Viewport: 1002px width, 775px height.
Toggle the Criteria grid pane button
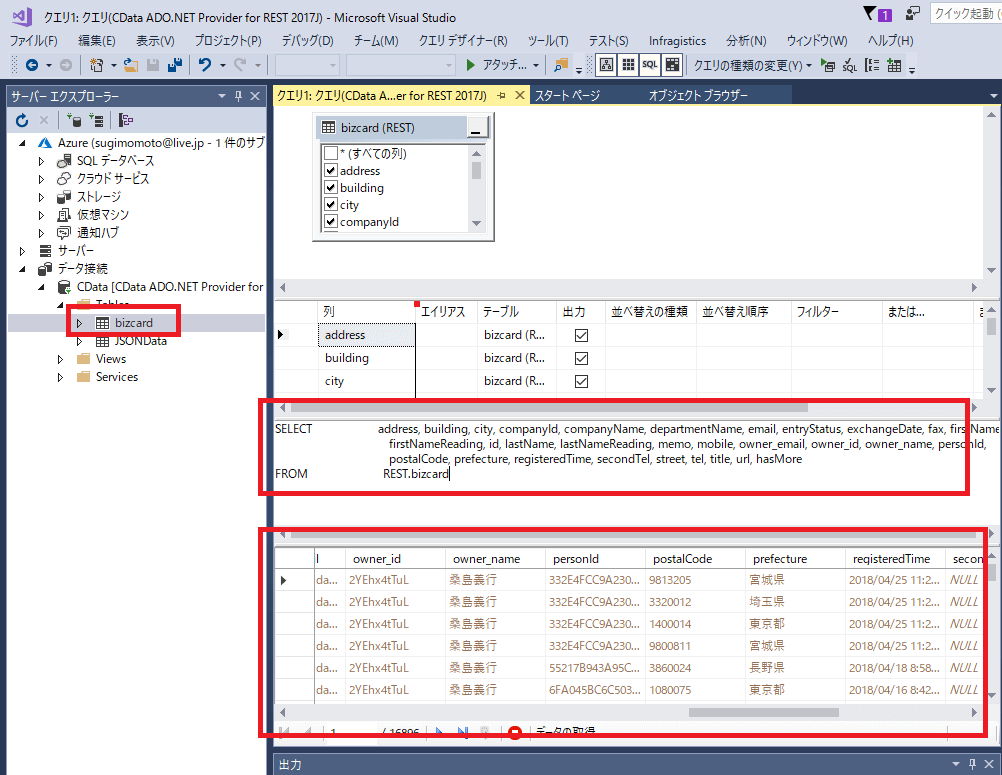pos(628,65)
